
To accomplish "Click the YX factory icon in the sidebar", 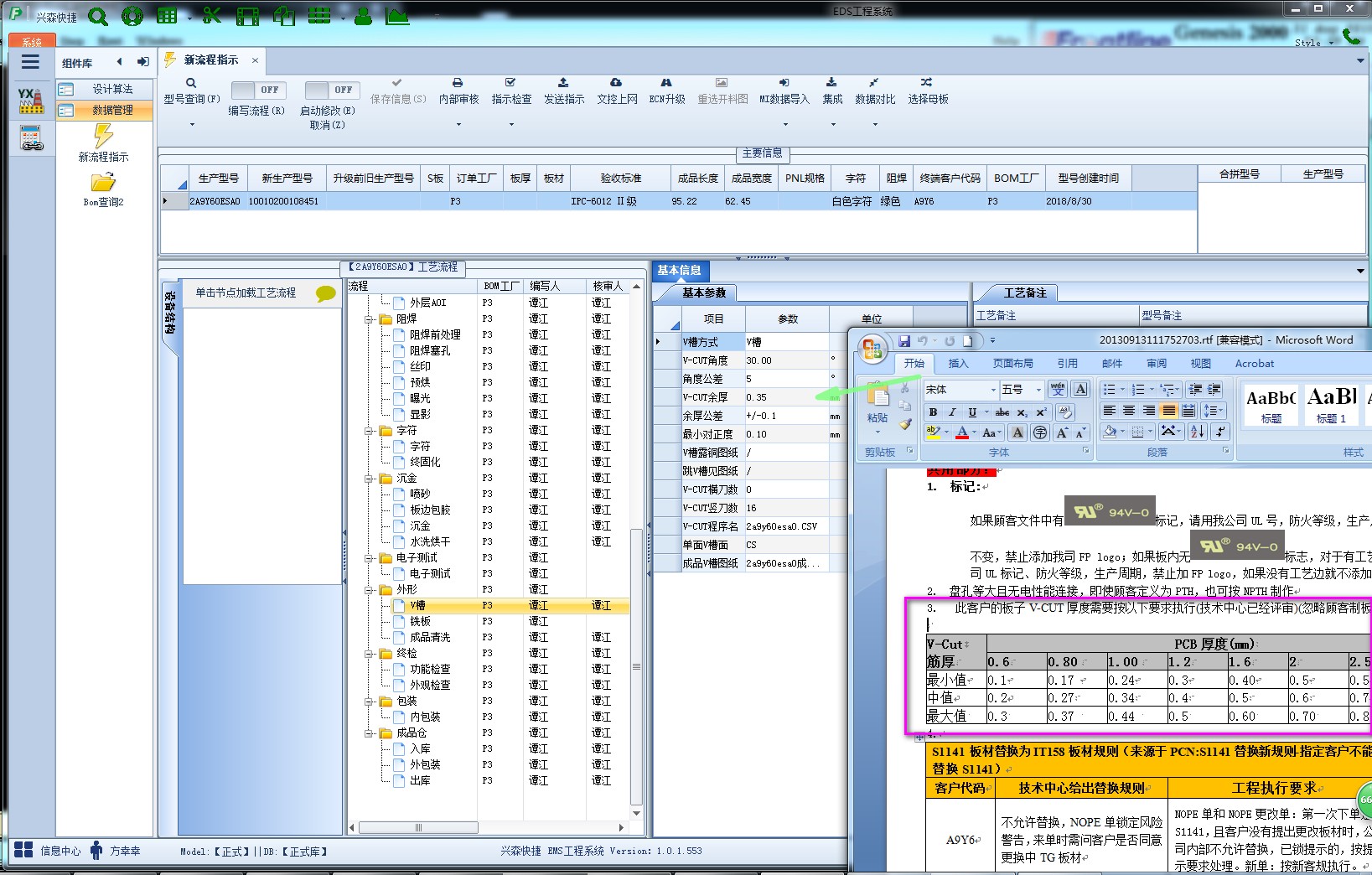I will [x=31, y=101].
